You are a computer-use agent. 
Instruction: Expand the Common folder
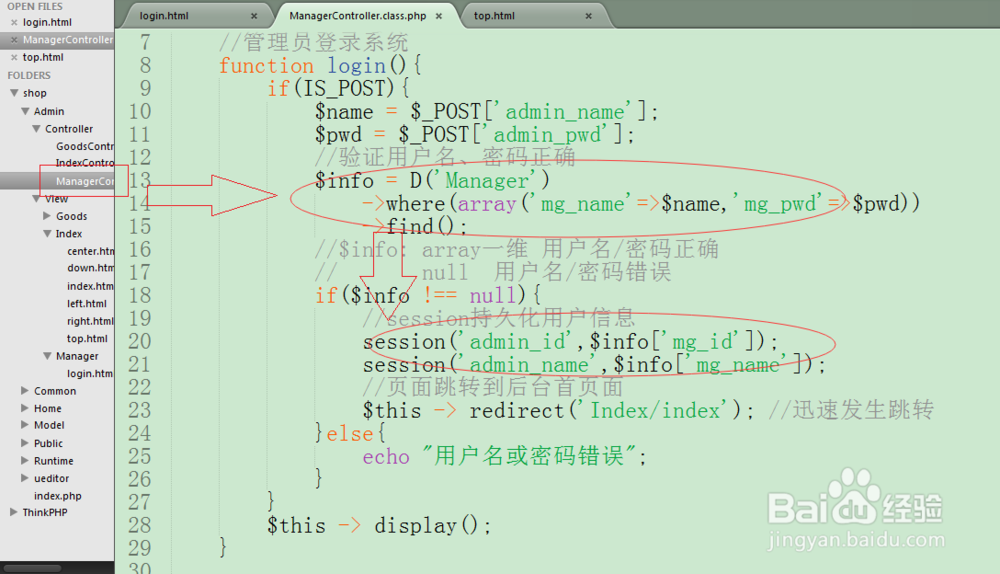(25, 390)
